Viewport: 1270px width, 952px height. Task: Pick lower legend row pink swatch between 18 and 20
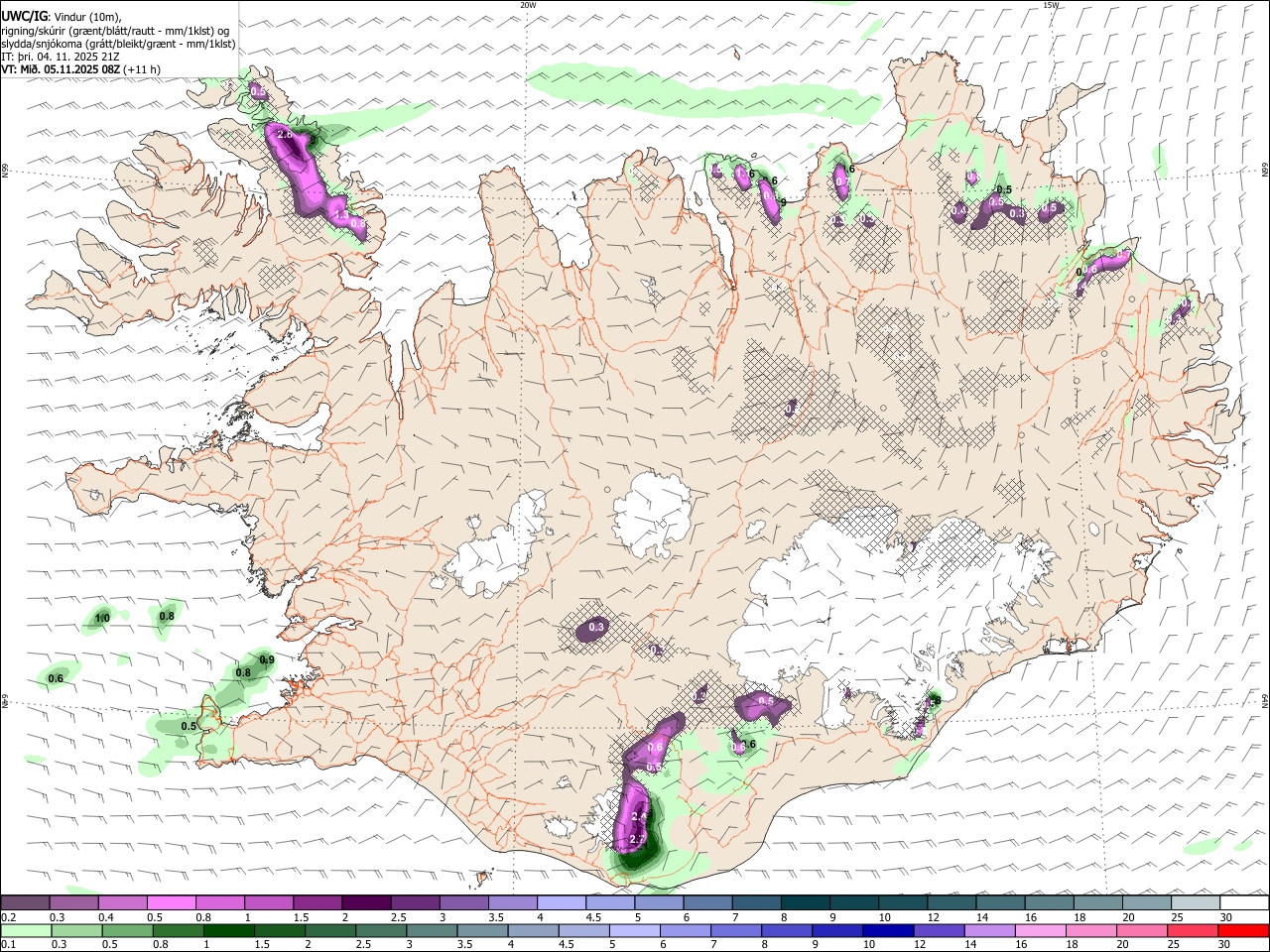(x=1092, y=930)
